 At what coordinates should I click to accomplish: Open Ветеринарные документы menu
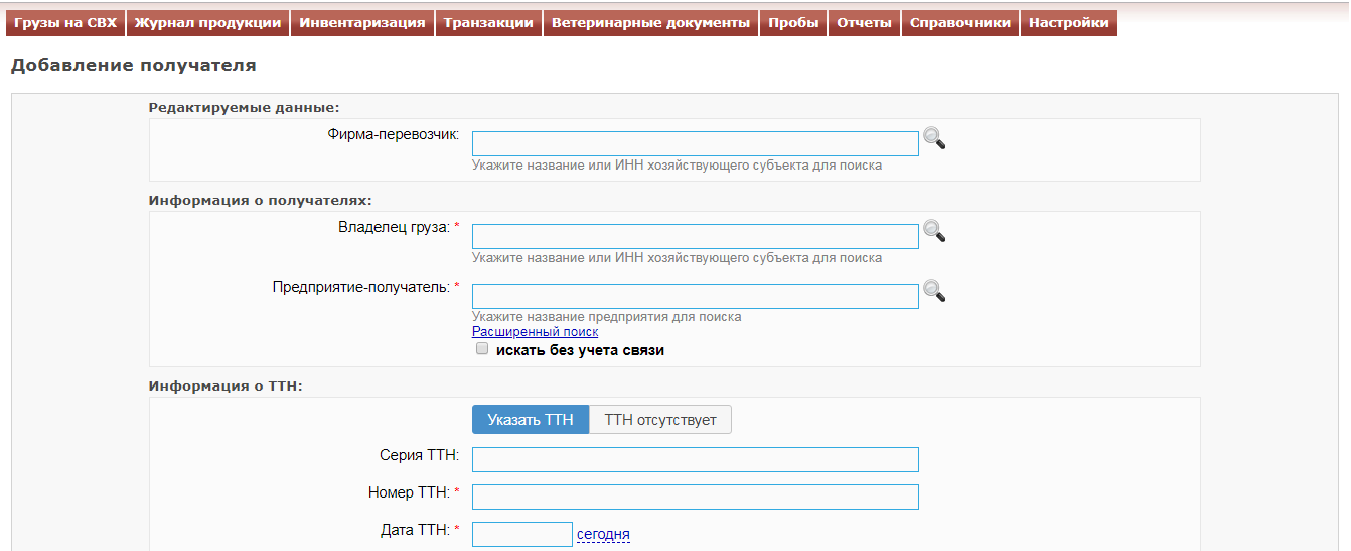point(651,23)
